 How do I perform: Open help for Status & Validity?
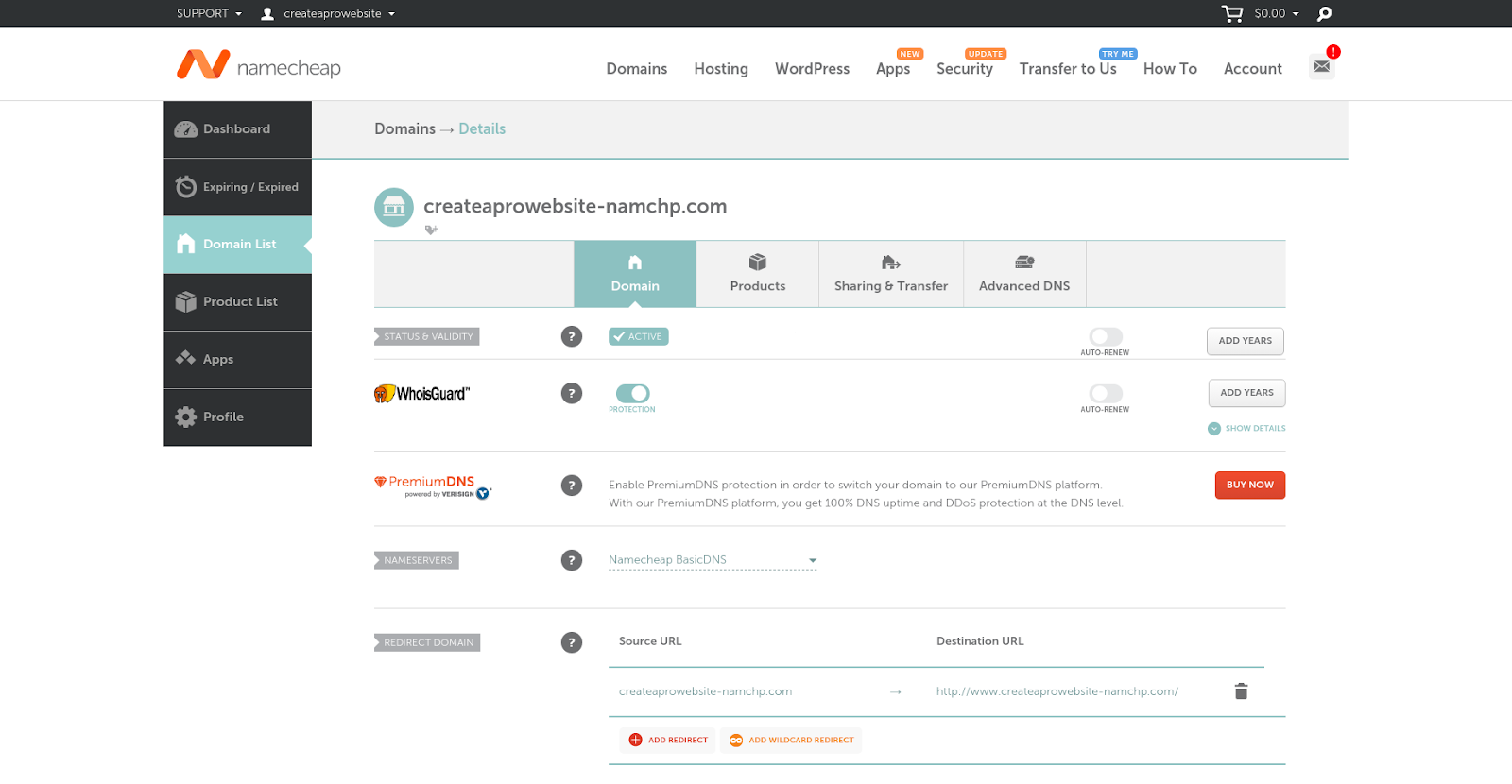click(x=572, y=336)
